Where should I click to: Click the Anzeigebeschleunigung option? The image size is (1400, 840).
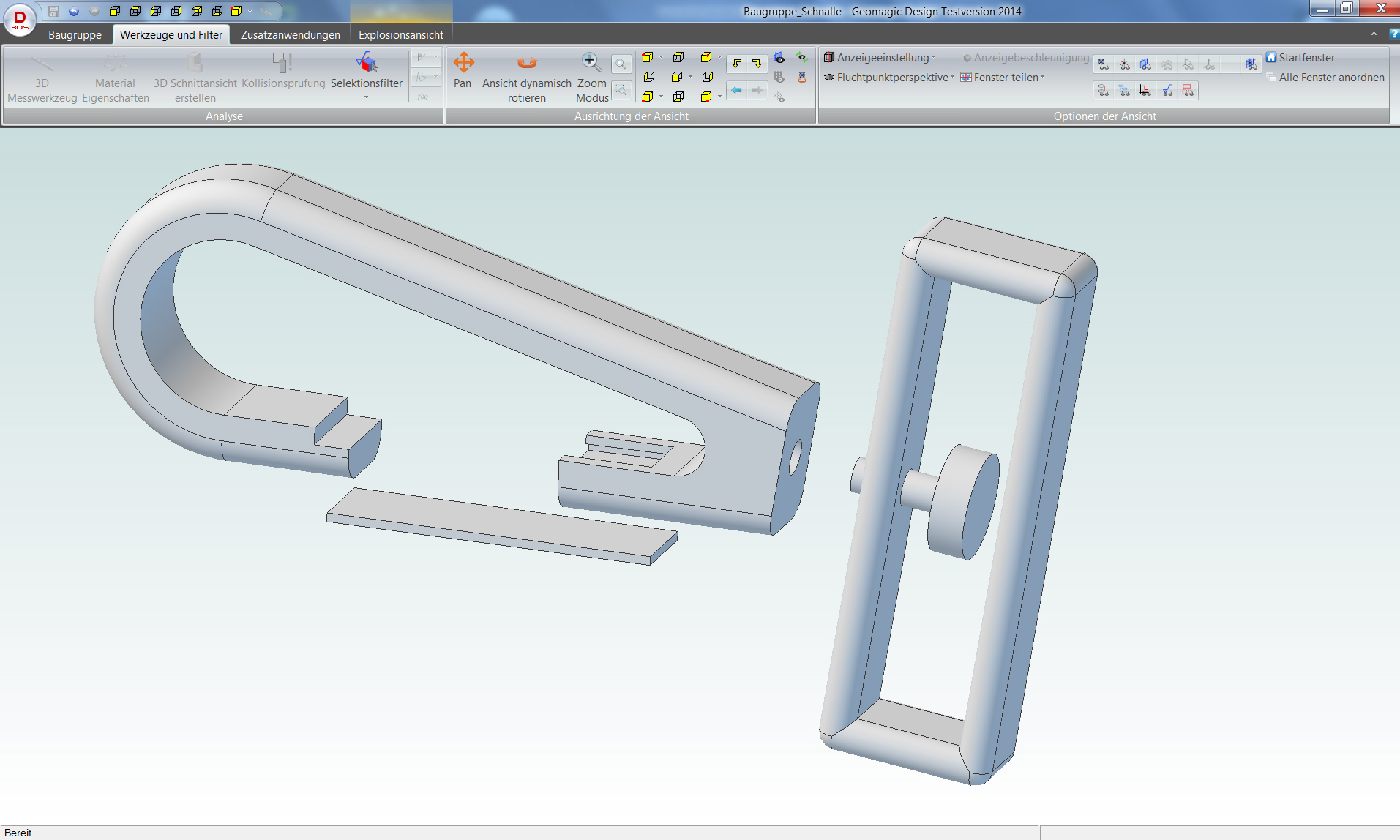pyautogui.click(x=1025, y=57)
